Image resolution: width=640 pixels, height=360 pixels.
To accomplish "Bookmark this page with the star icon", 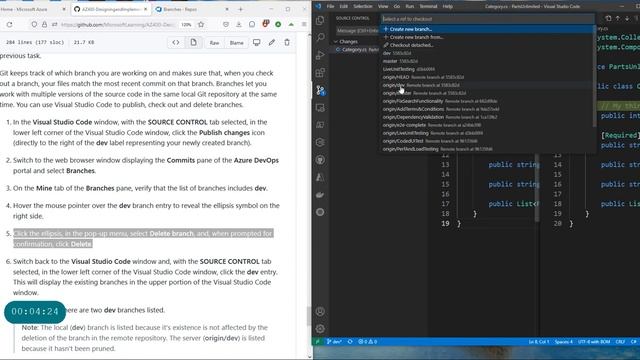I will (x=201, y=24).
